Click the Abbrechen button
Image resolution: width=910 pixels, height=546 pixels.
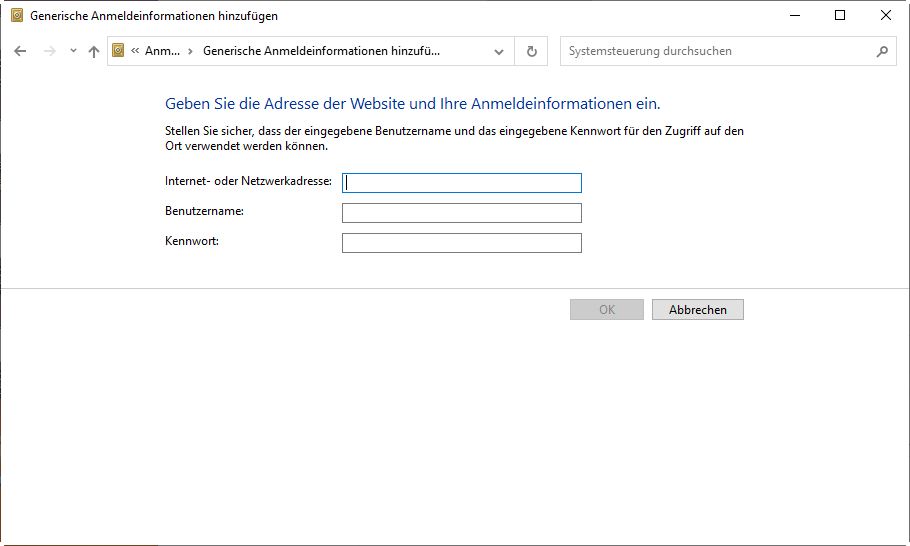click(x=698, y=310)
